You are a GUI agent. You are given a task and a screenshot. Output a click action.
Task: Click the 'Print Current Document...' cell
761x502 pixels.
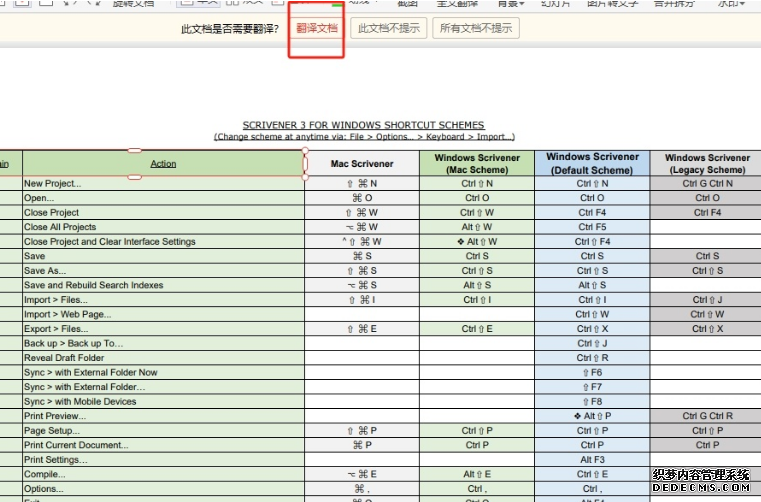click(163, 445)
